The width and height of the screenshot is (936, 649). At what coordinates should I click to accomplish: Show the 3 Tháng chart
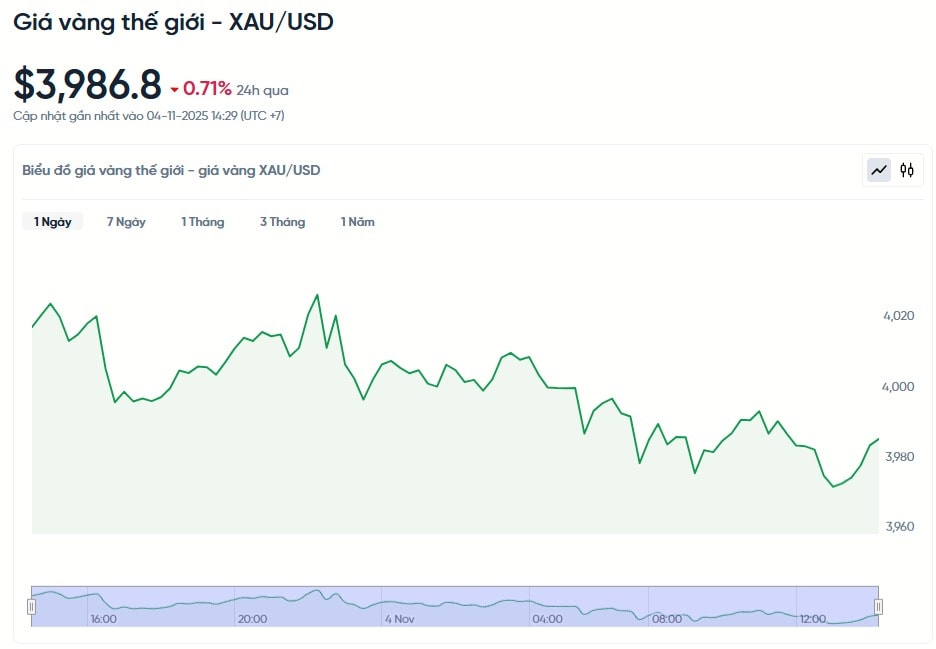pyautogui.click(x=282, y=222)
